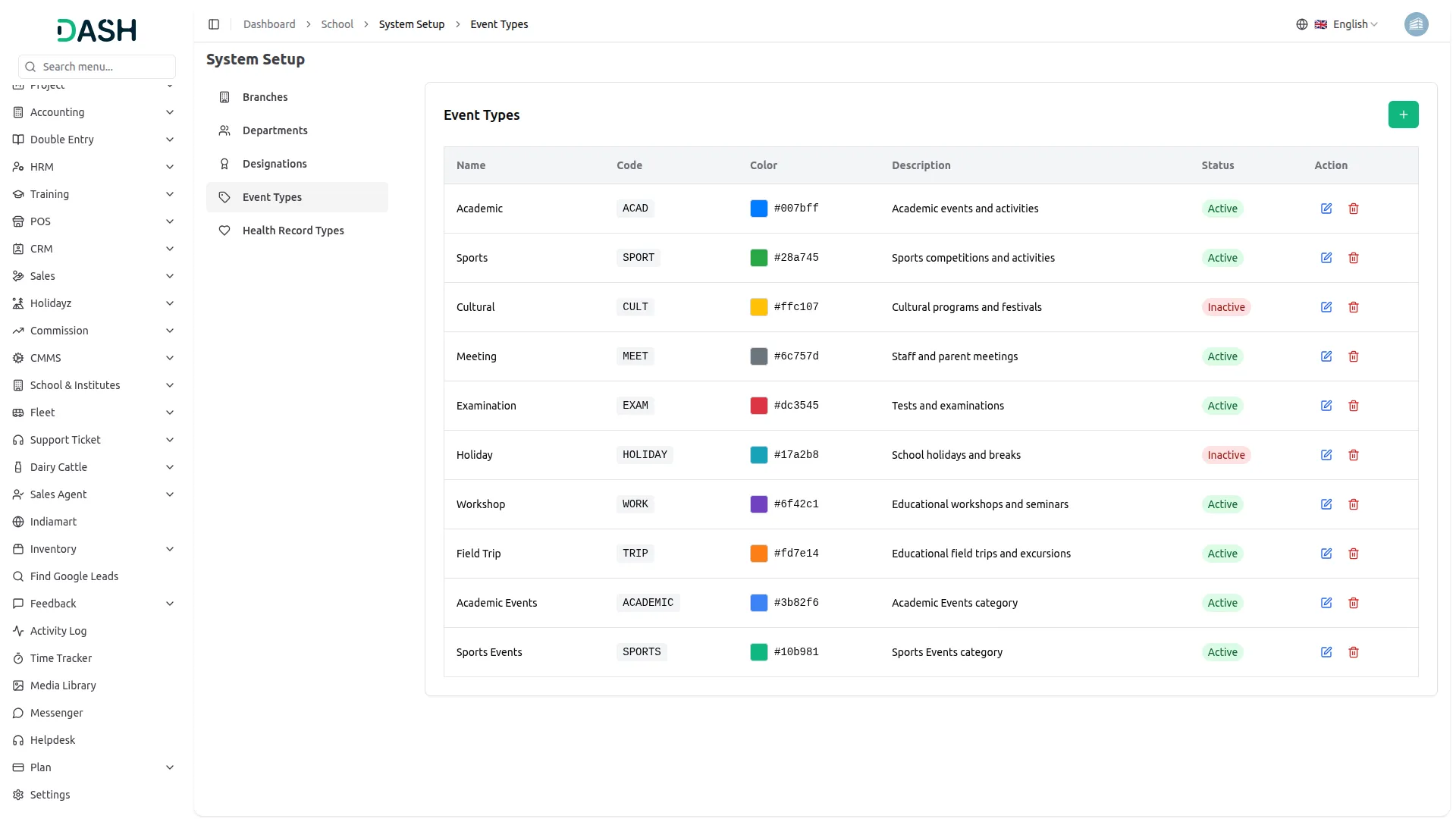Click the #fd7e14 orange color swatch
Screen dimensions: 1456x819
[758, 554]
